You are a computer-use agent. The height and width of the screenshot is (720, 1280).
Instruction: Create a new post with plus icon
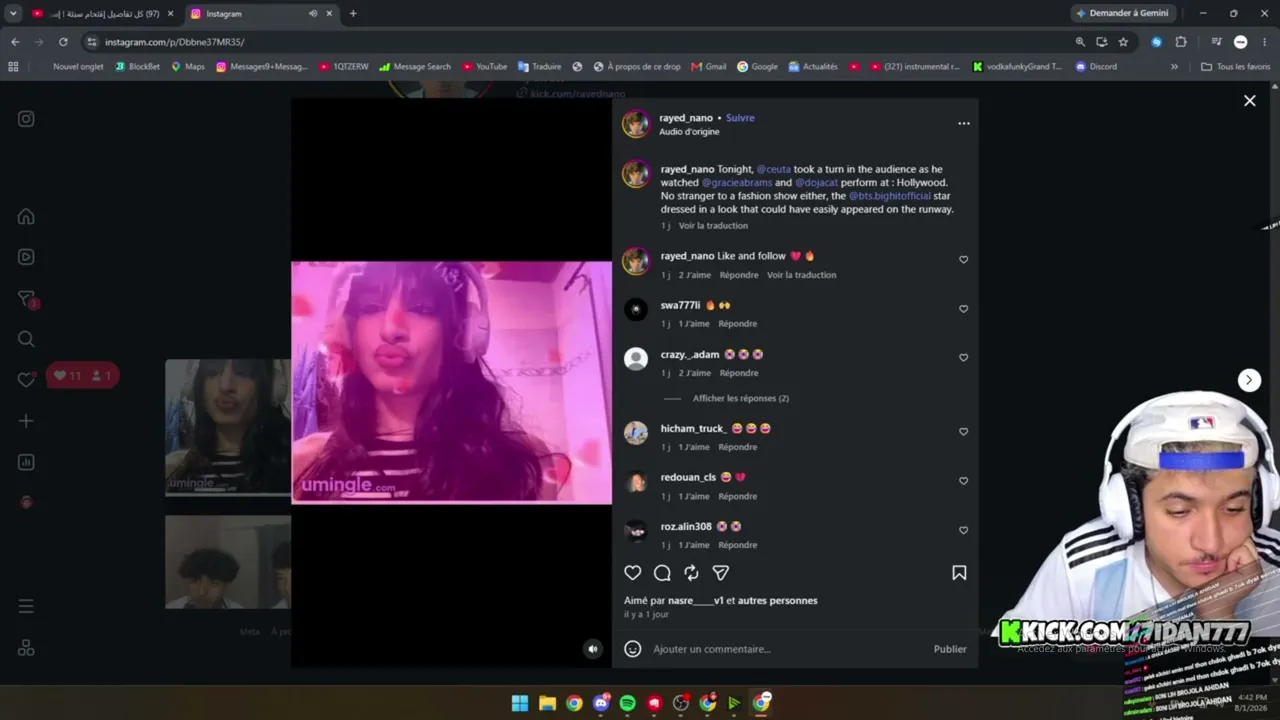coord(26,421)
